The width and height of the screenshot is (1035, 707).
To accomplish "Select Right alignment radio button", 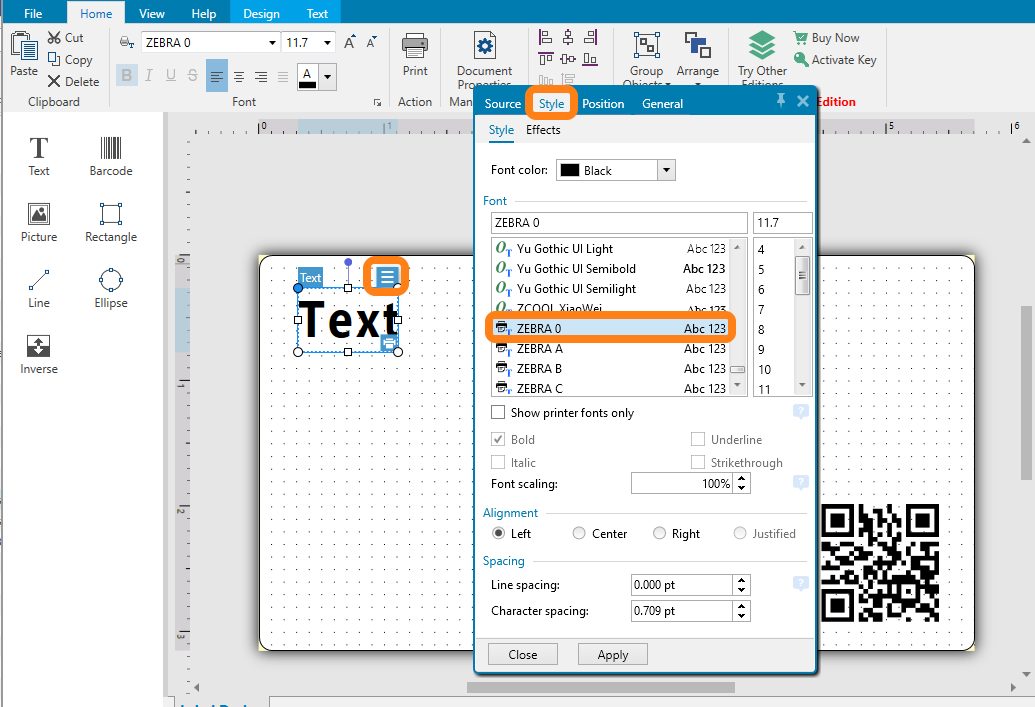I will click(659, 534).
